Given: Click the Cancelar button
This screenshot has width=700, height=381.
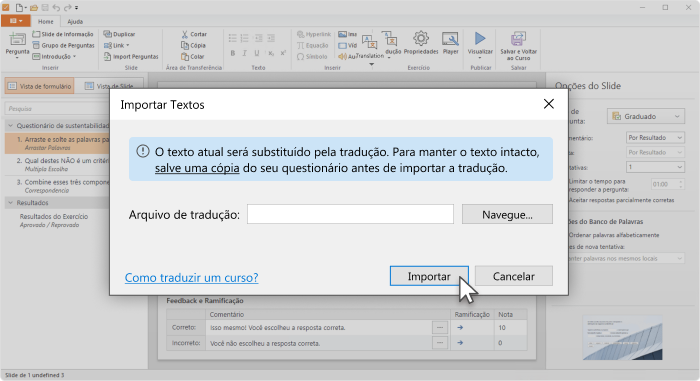Looking at the screenshot, I should click(513, 276).
